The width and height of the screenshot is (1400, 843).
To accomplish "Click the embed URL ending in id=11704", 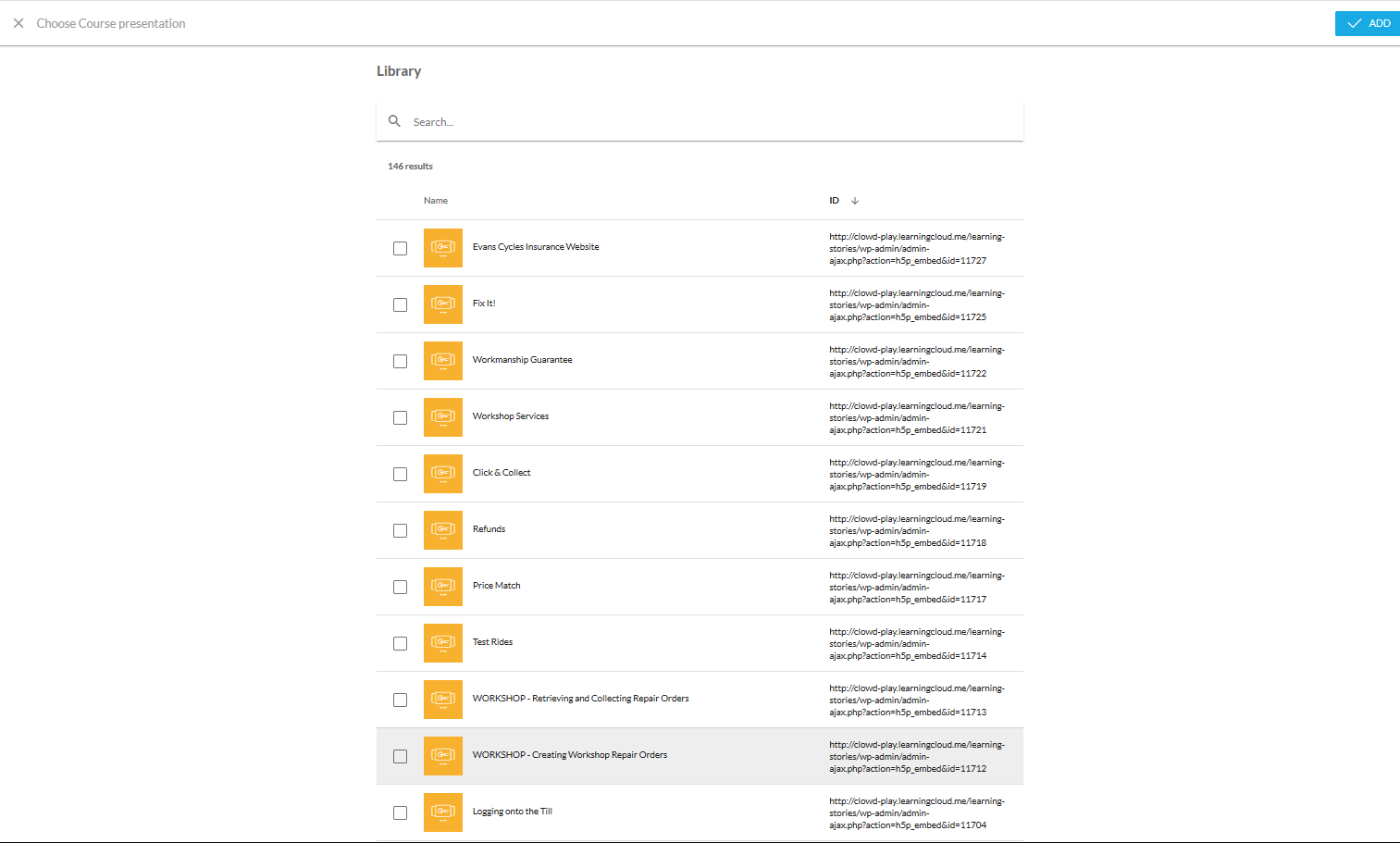I will pyautogui.click(x=917, y=813).
